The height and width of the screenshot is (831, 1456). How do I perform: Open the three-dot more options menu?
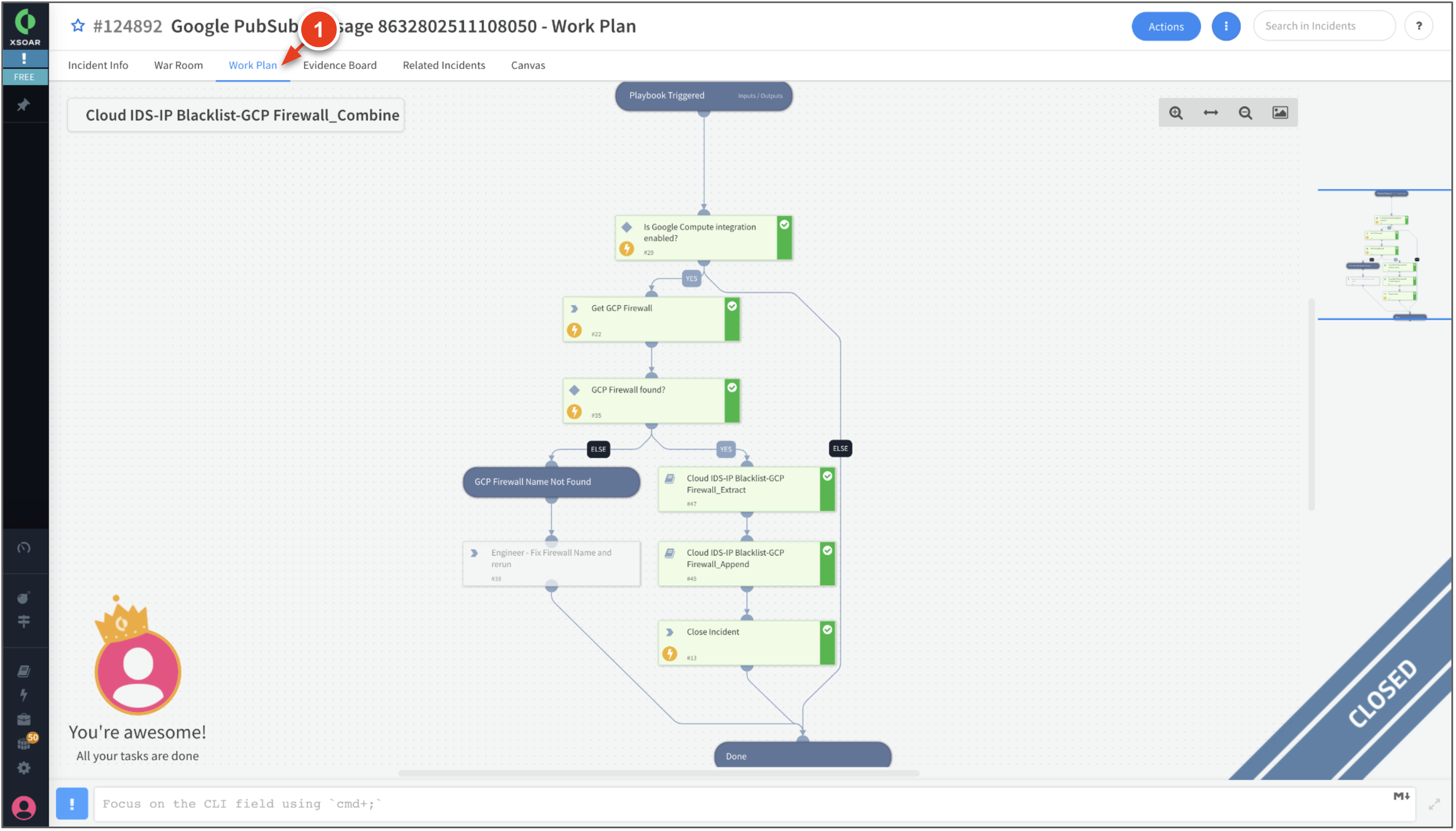pyautogui.click(x=1226, y=26)
